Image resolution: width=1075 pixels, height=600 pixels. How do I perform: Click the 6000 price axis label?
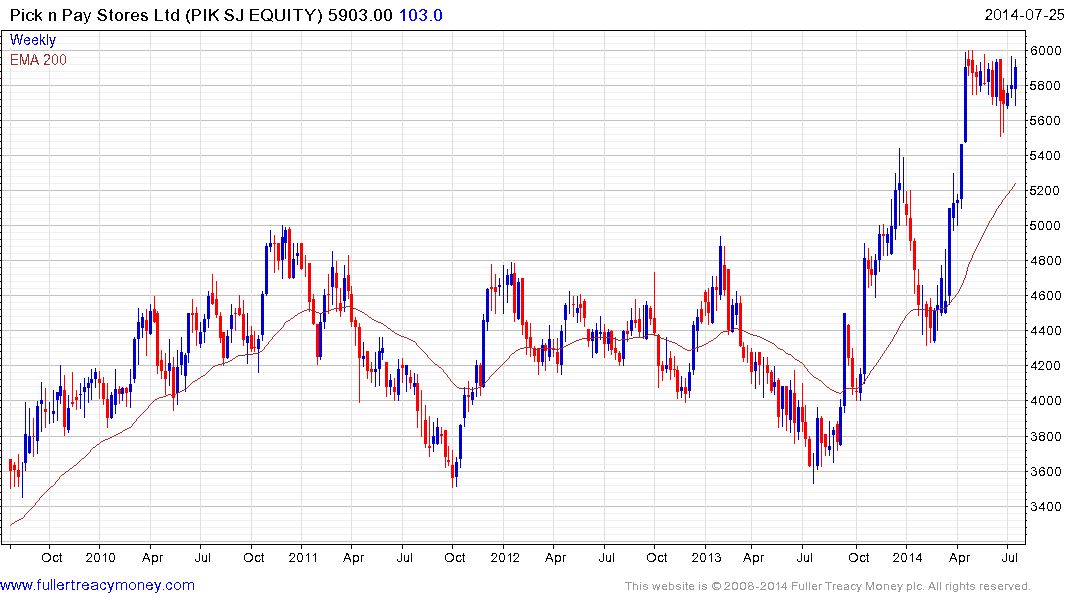[1045, 50]
